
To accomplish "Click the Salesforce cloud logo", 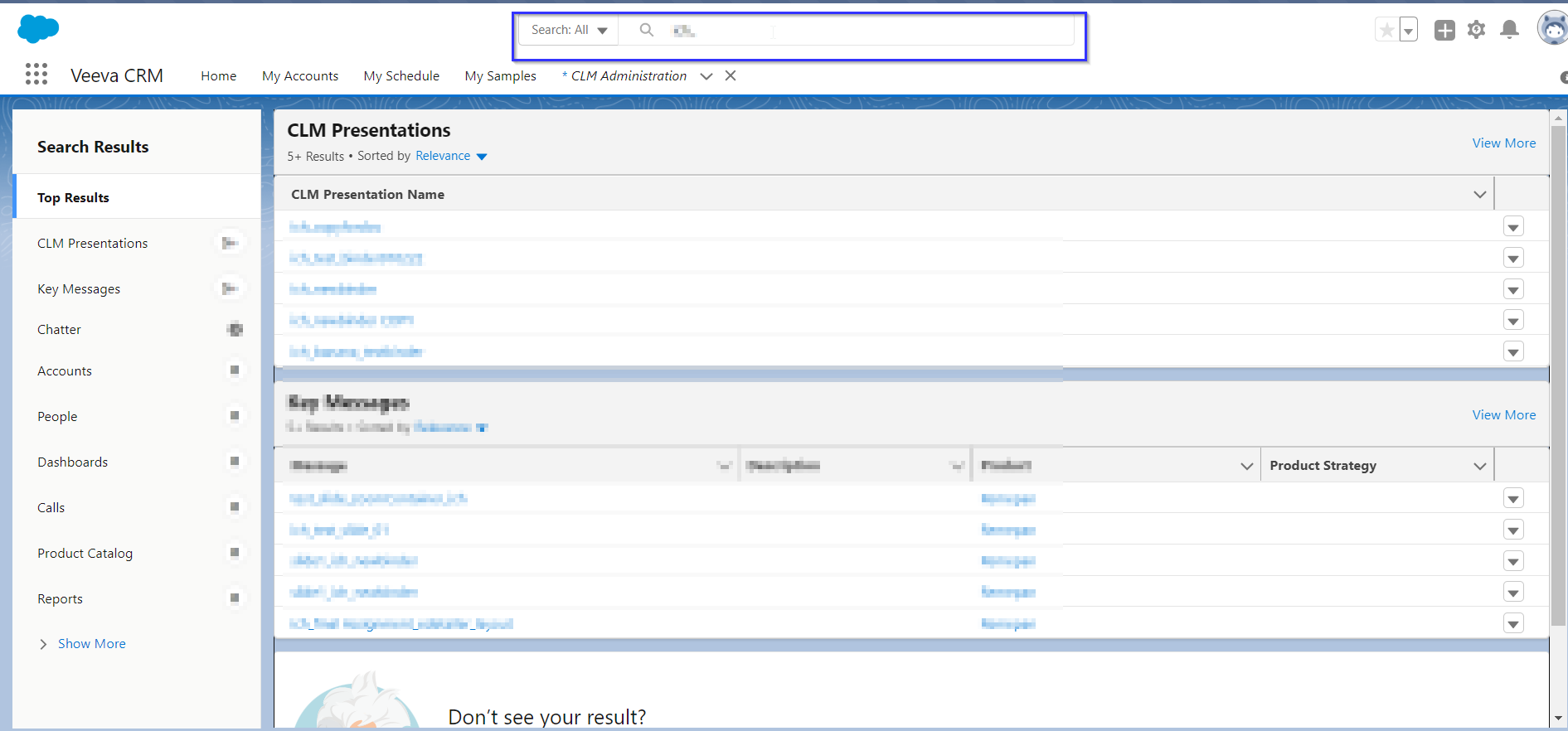I will point(38,29).
